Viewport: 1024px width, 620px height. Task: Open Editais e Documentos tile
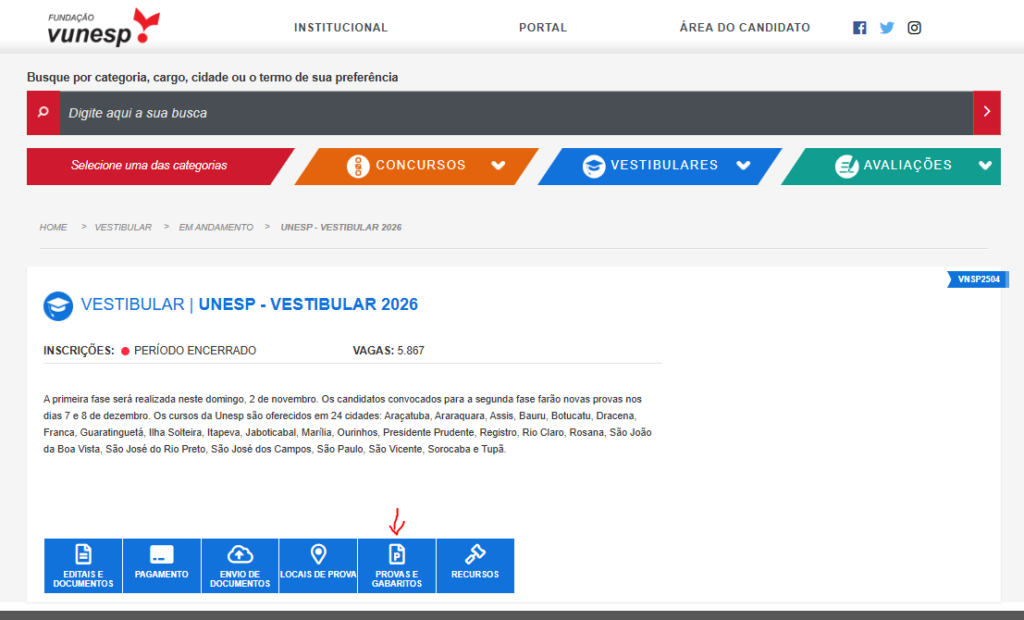[x=83, y=566]
